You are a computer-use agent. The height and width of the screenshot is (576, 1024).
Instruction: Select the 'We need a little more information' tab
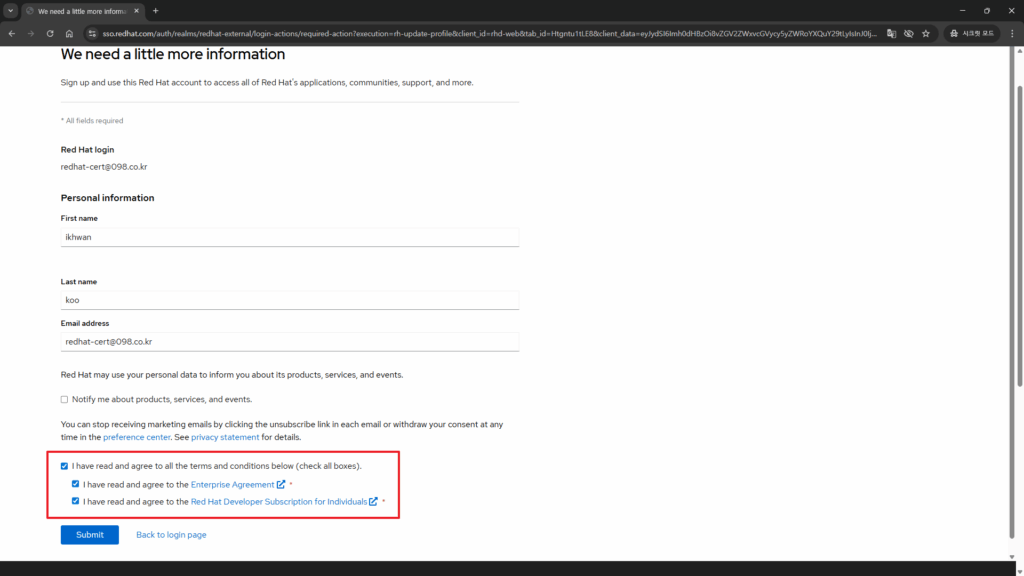pyautogui.click(x=80, y=11)
